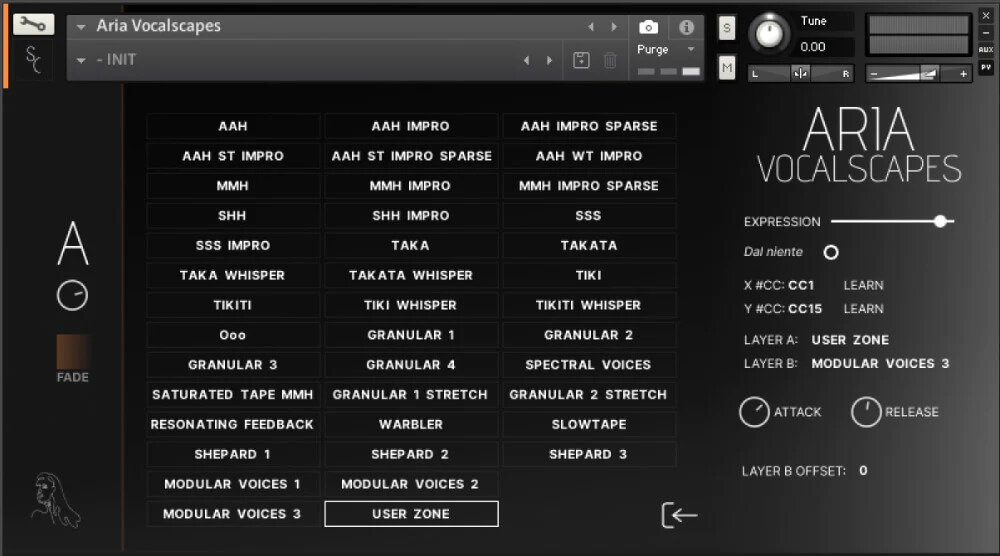
Task: Select MODULAR VOICES 1 sound
Action: coord(233,484)
